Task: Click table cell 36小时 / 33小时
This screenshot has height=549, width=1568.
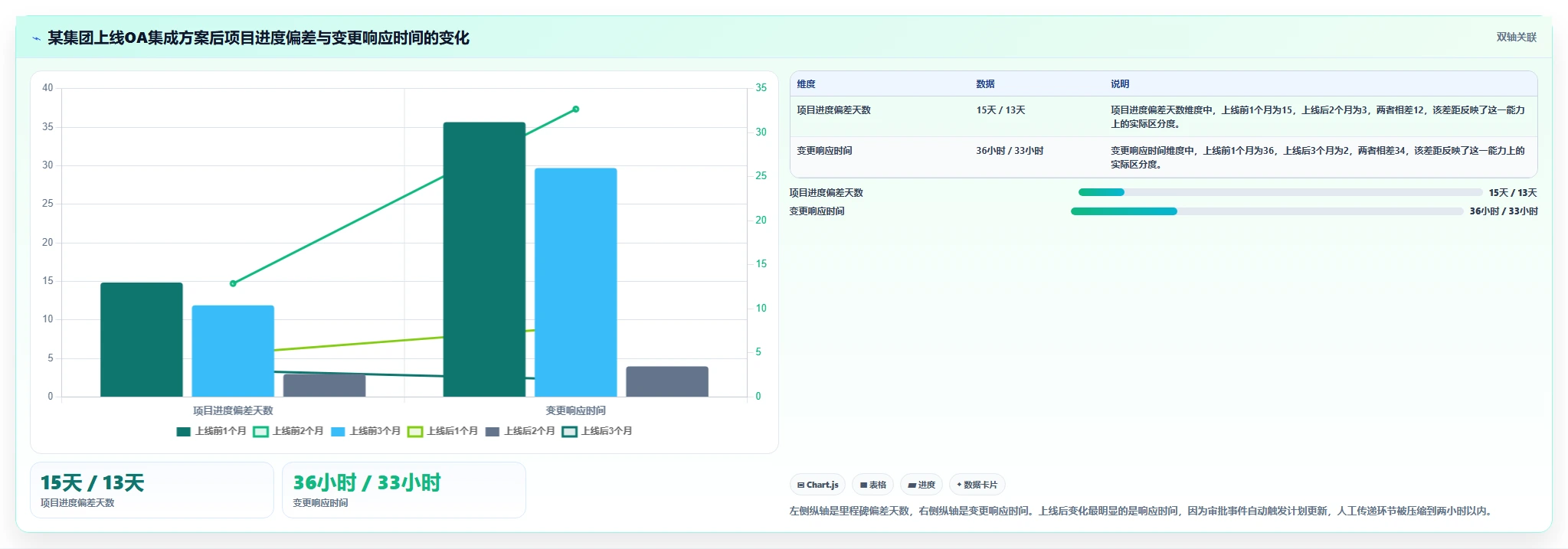Action: 1010,151
